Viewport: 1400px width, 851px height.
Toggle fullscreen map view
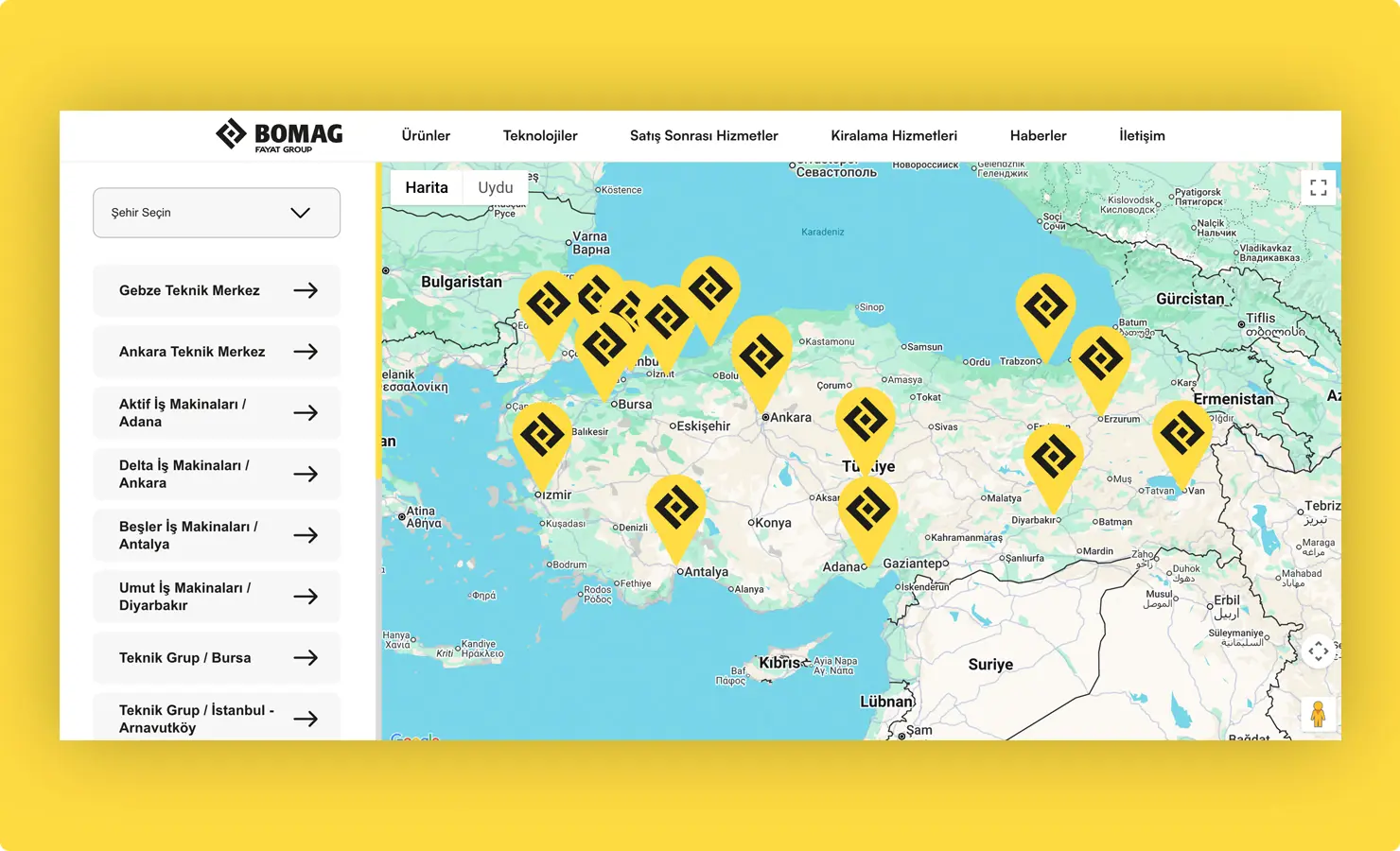coord(1318,187)
